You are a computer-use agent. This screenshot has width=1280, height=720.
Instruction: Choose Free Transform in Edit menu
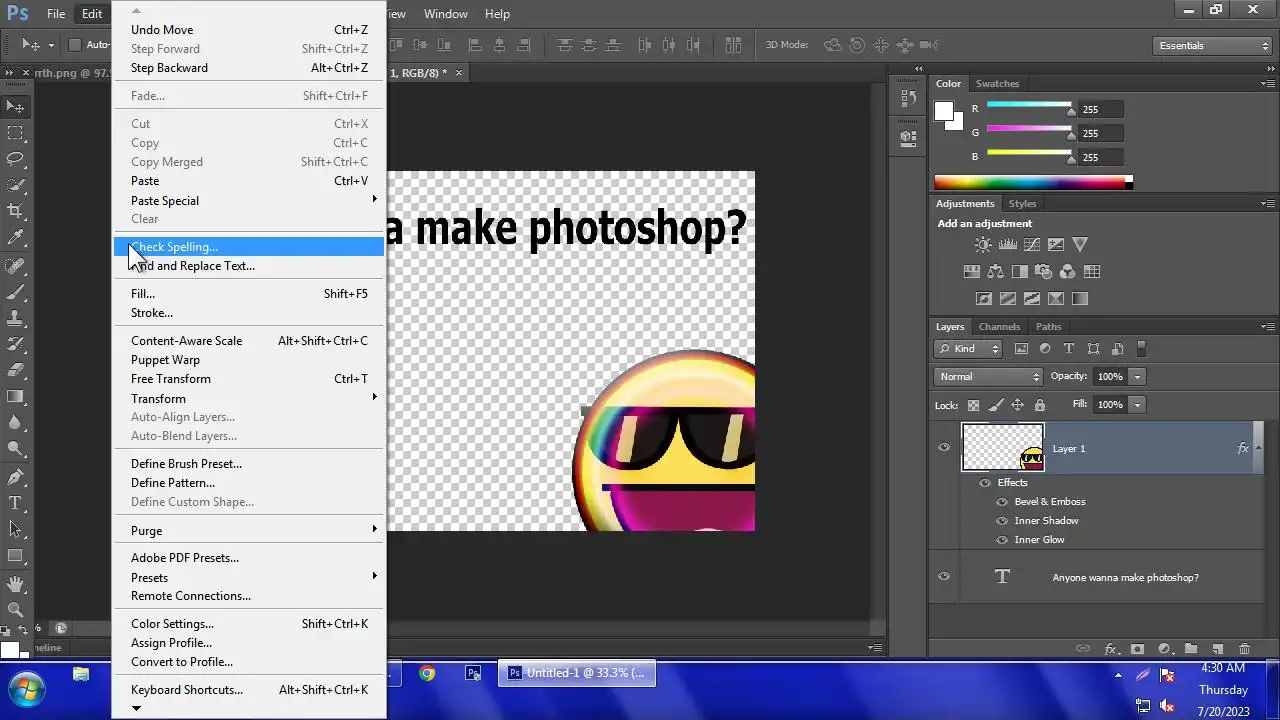[x=249, y=379]
